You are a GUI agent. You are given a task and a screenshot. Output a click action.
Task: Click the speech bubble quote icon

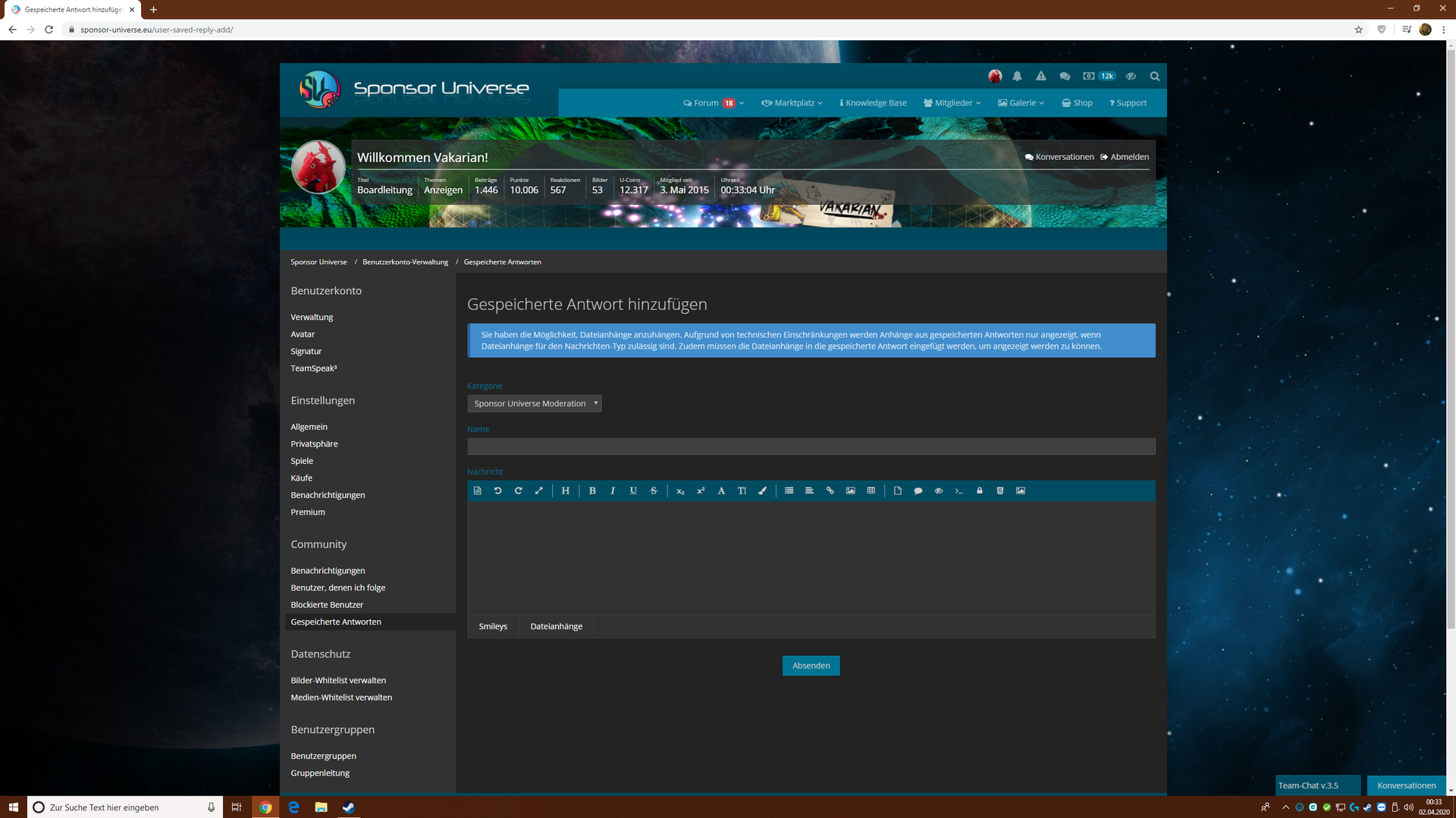[918, 490]
